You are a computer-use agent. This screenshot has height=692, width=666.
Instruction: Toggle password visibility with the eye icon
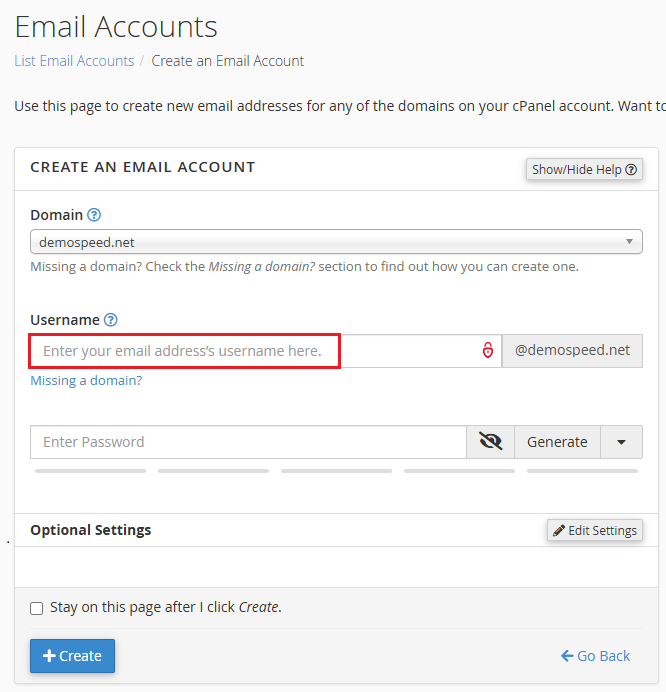click(x=490, y=442)
